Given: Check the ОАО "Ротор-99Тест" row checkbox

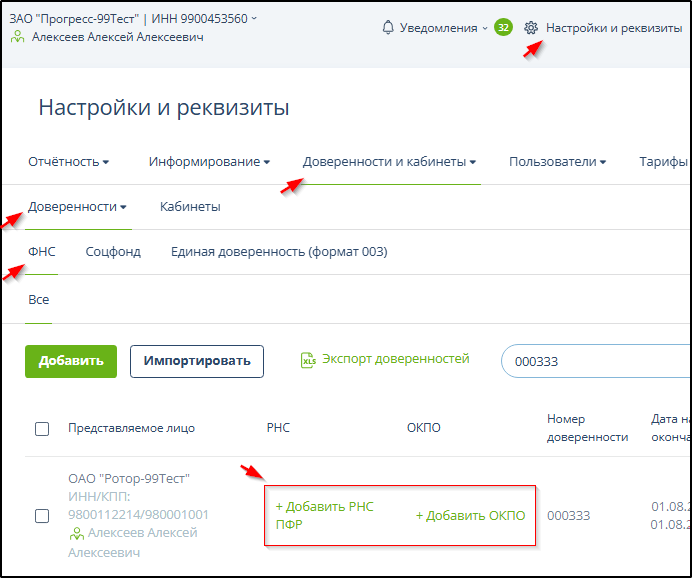Looking at the screenshot, I should coord(42,516).
